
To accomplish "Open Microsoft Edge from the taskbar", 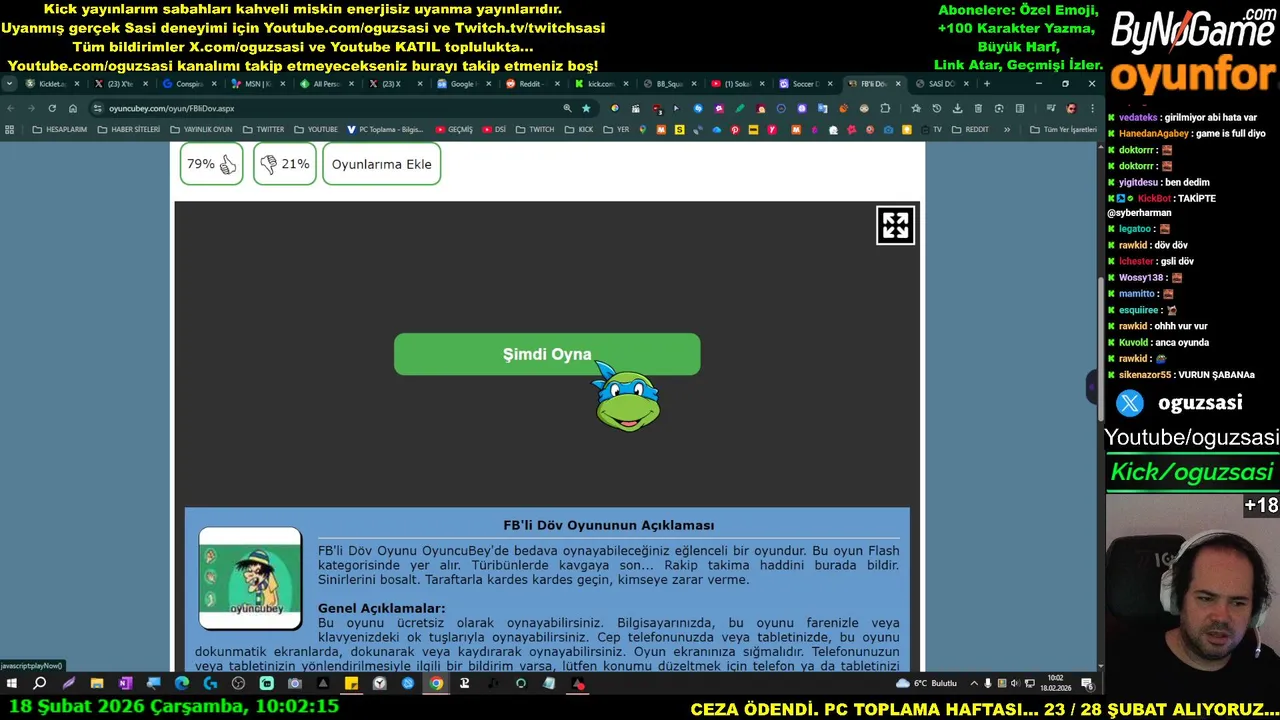I will [x=182, y=684].
